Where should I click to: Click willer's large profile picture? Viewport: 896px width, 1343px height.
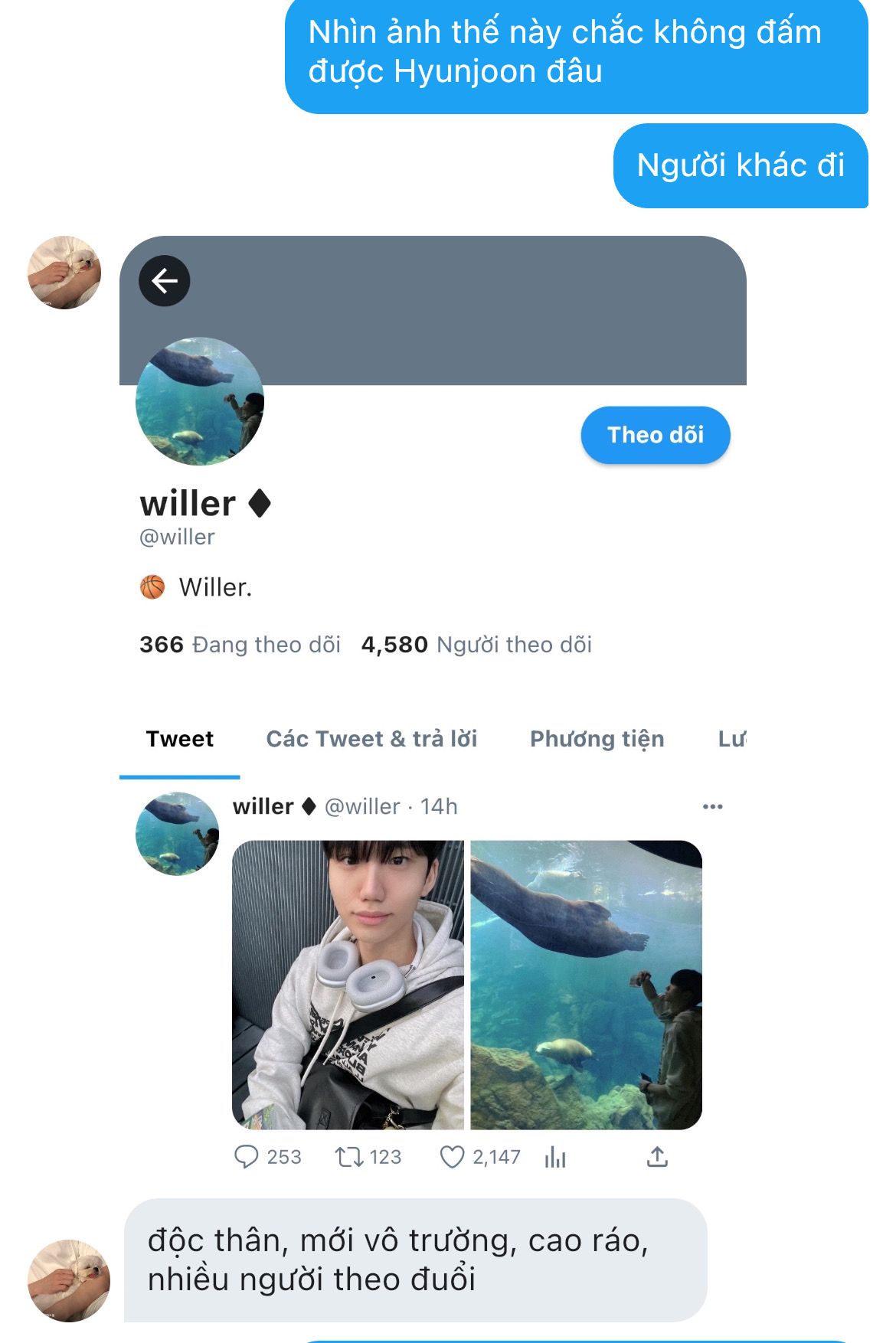click(x=200, y=401)
